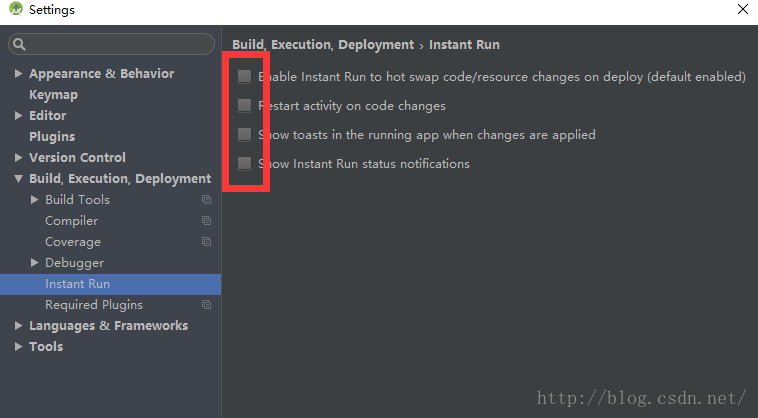Select Appearance & Behavior label
Image resolution: width=758 pixels, height=418 pixels.
point(102,73)
